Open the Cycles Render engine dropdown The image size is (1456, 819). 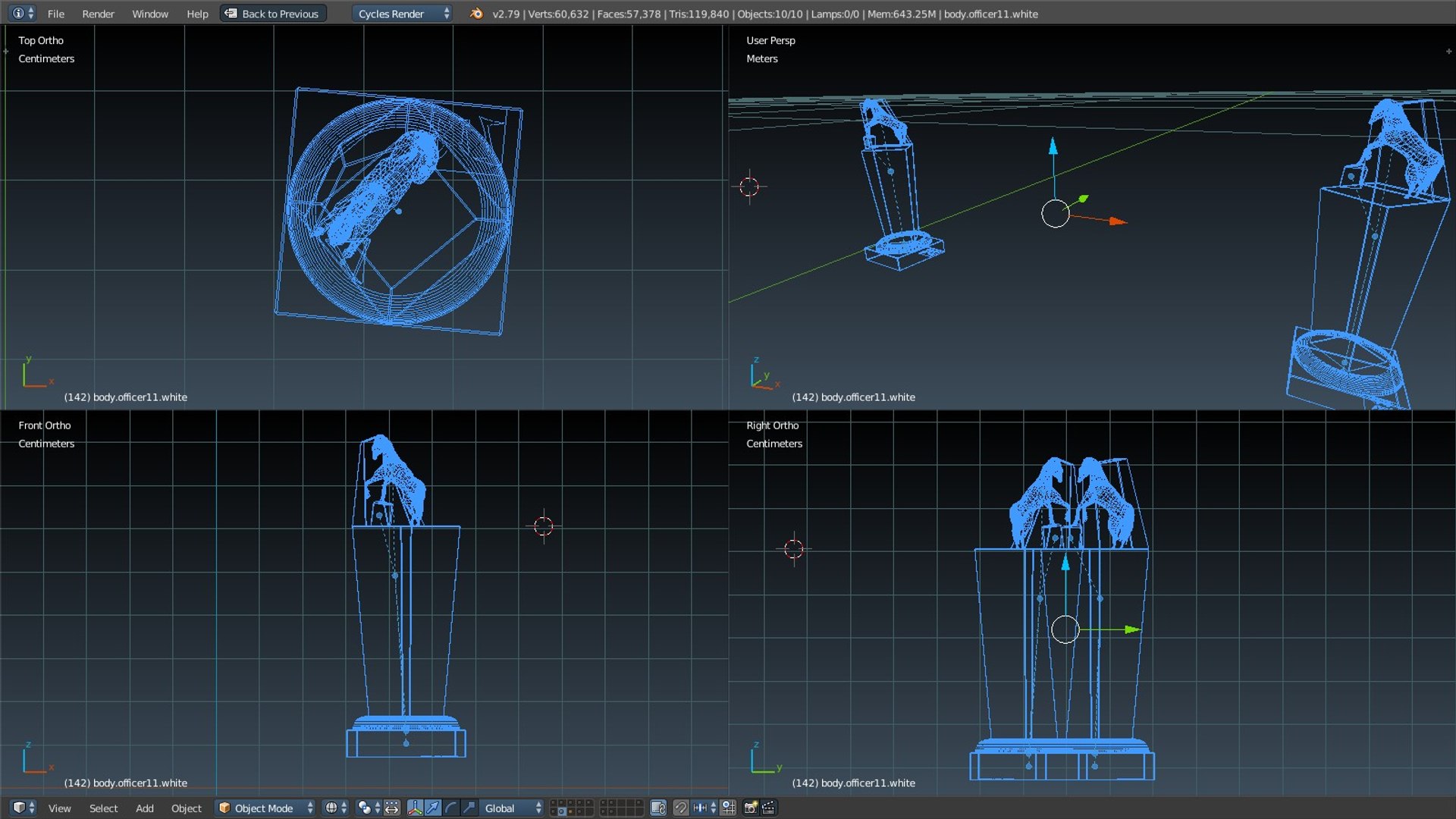[402, 14]
